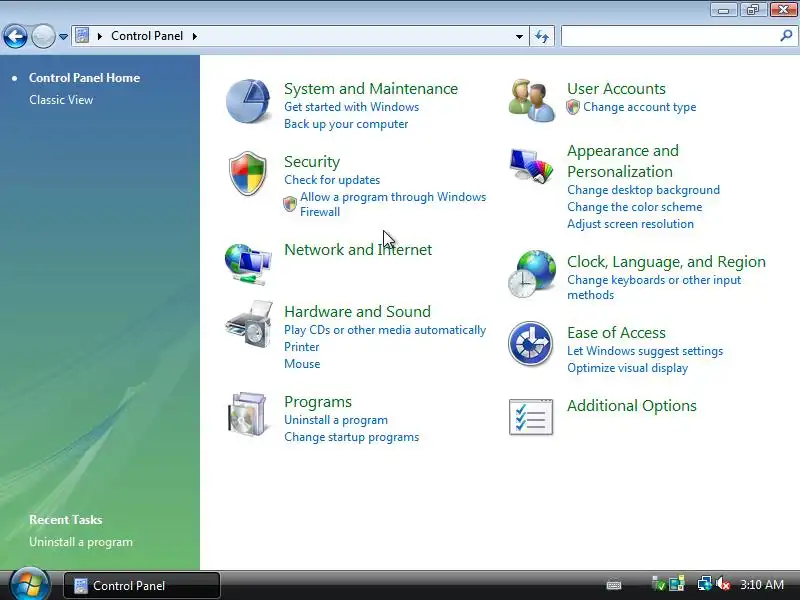Open the Security category heading

point(312,162)
